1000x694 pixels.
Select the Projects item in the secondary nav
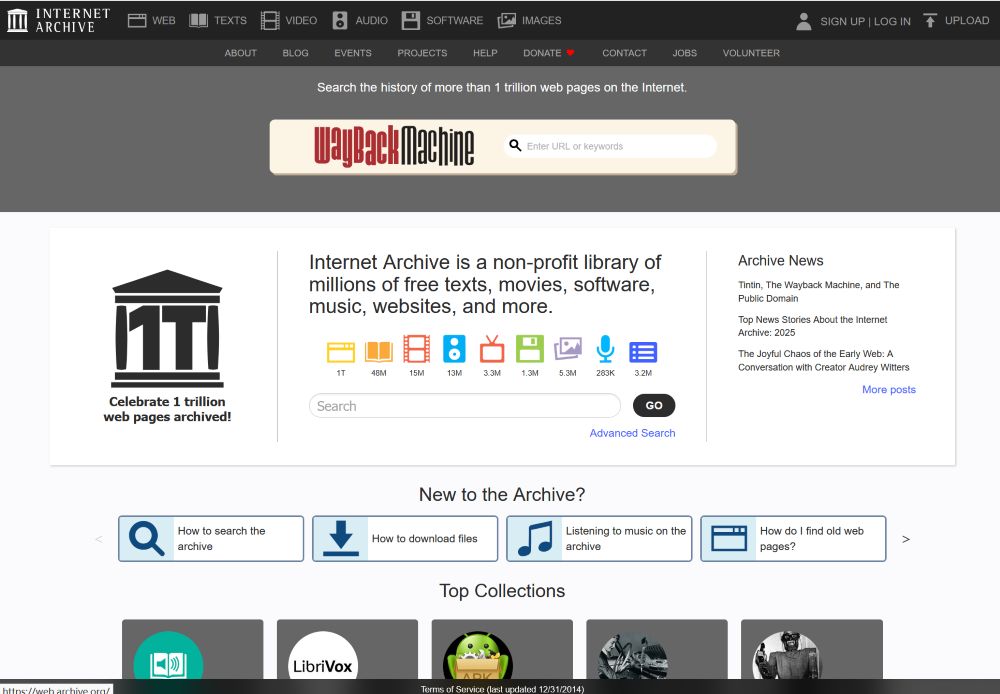pos(422,53)
